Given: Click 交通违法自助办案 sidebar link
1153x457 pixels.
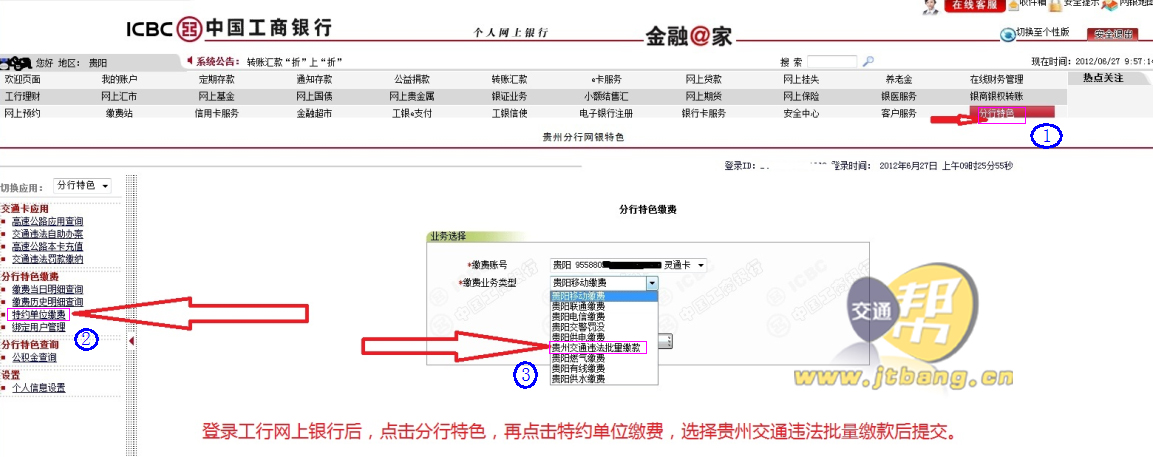Looking at the screenshot, I should point(48,234).
